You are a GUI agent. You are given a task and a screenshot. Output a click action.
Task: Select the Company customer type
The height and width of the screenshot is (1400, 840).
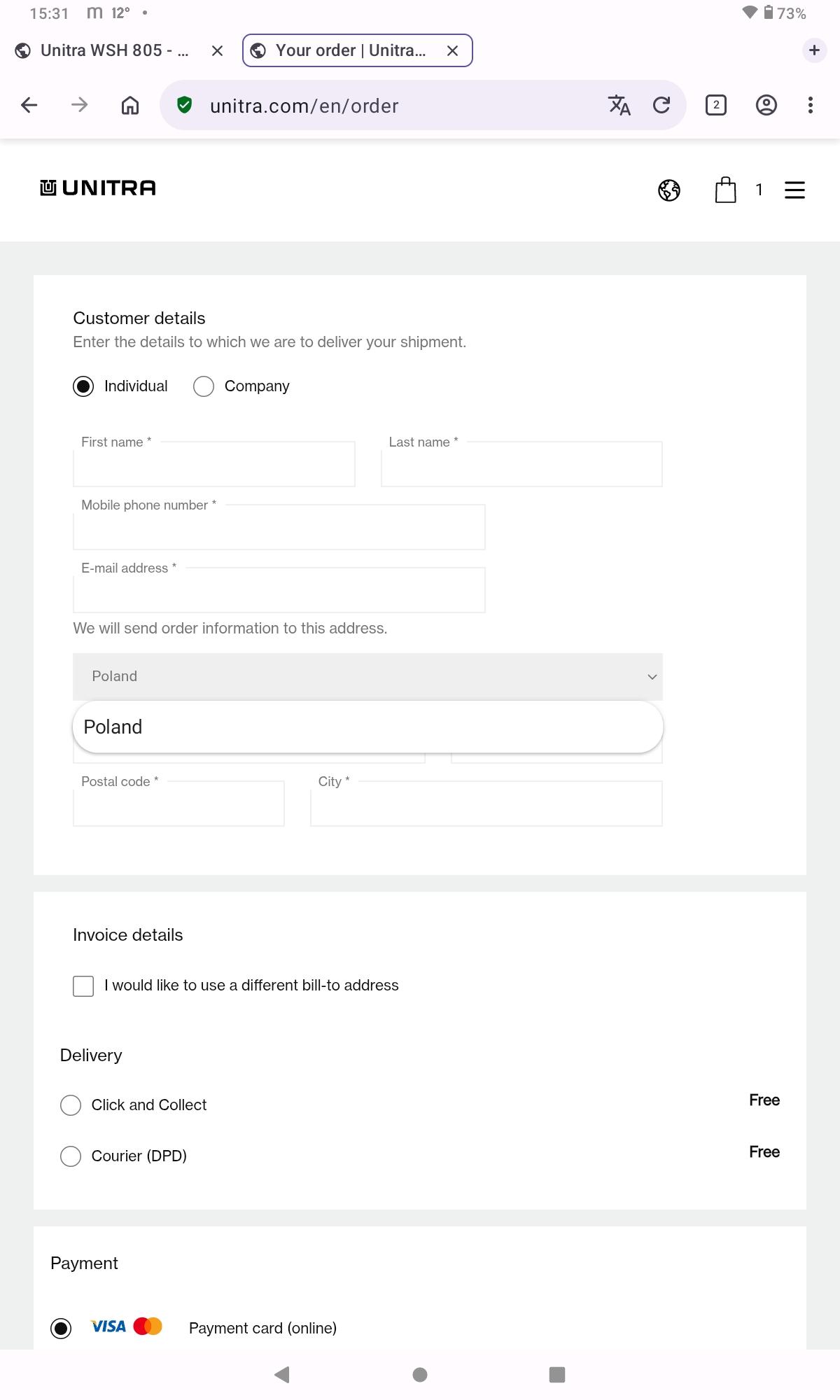tap(204, 386)
